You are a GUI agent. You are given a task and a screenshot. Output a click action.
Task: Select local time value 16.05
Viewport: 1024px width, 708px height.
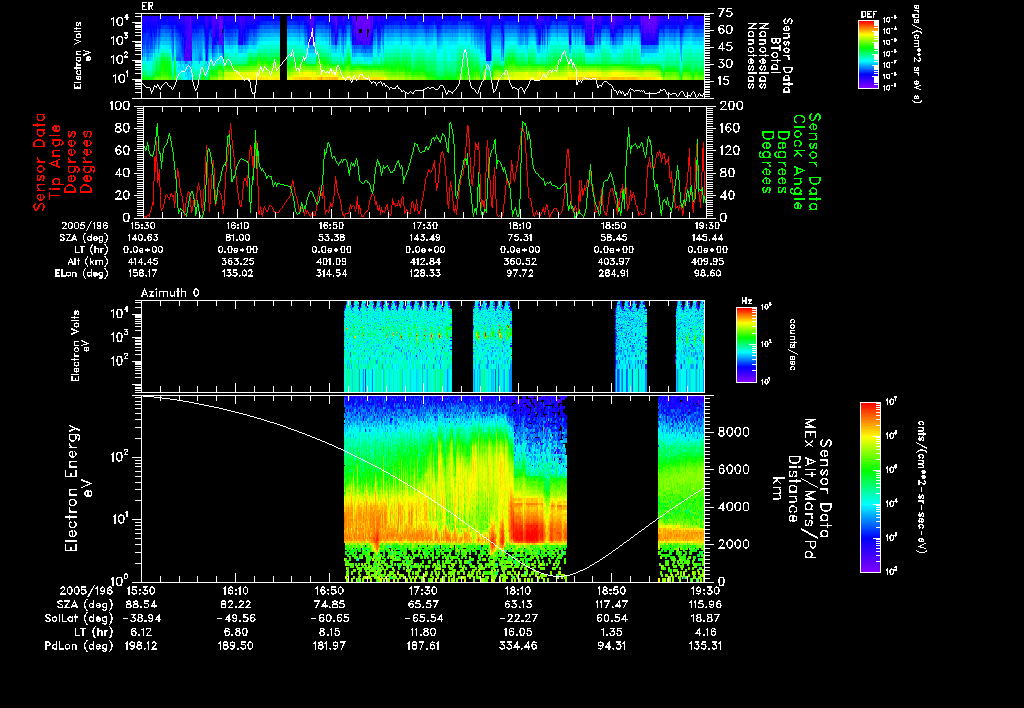(517, 632)
